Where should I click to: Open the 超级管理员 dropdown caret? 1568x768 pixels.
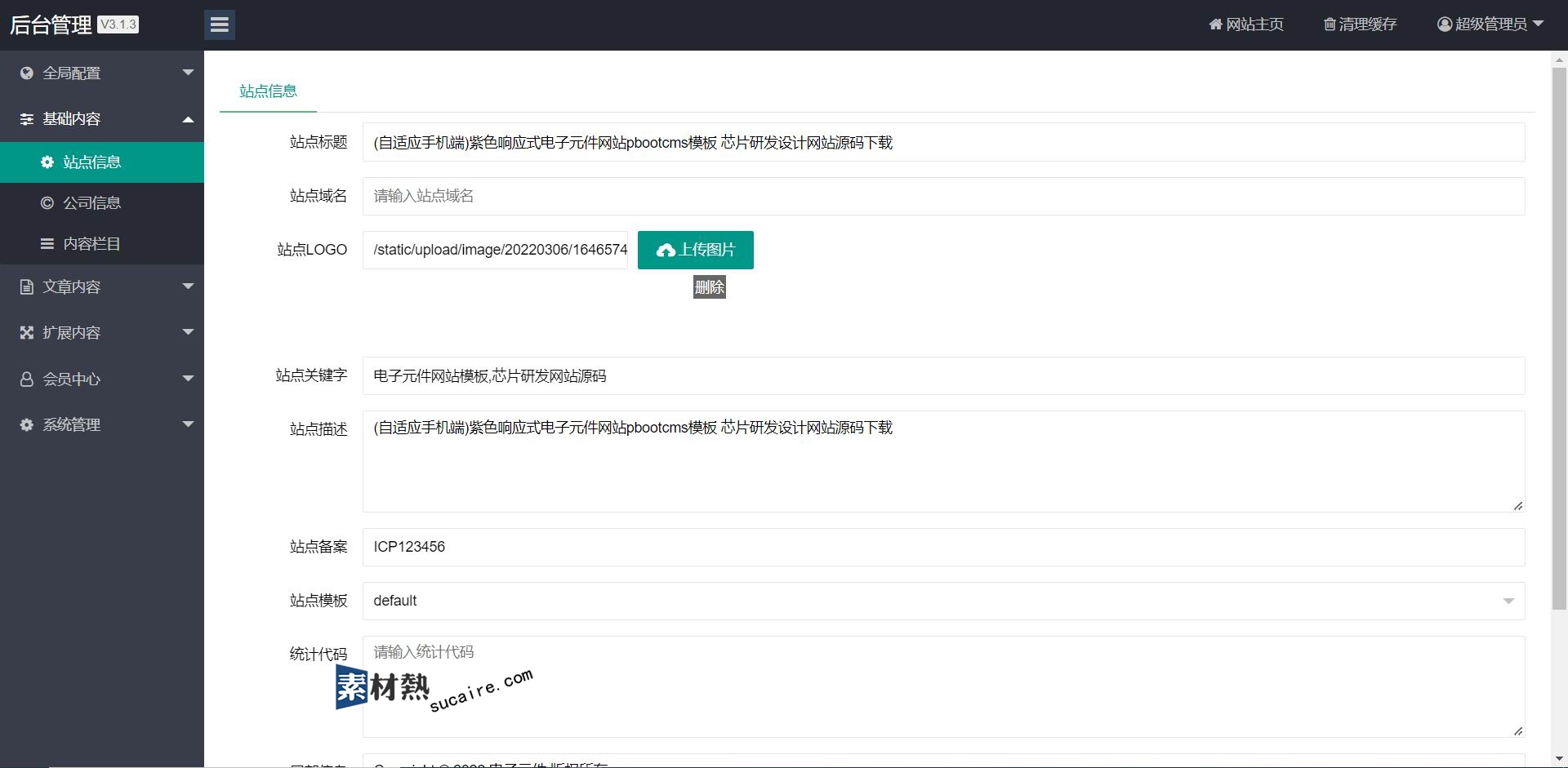tap(1538, 24)
